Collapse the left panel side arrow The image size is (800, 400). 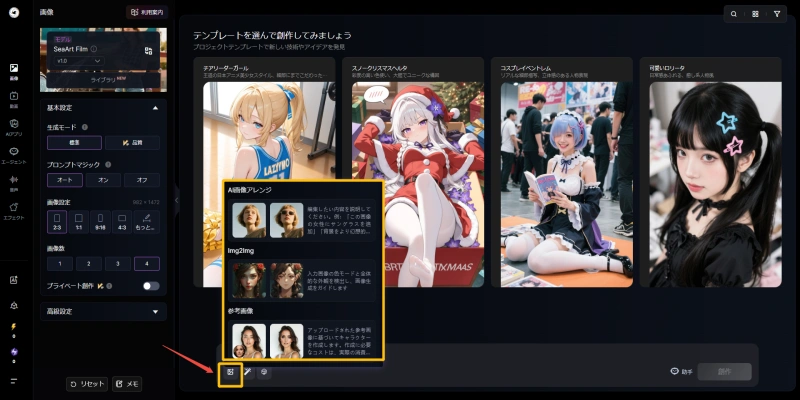click(177, 200)
